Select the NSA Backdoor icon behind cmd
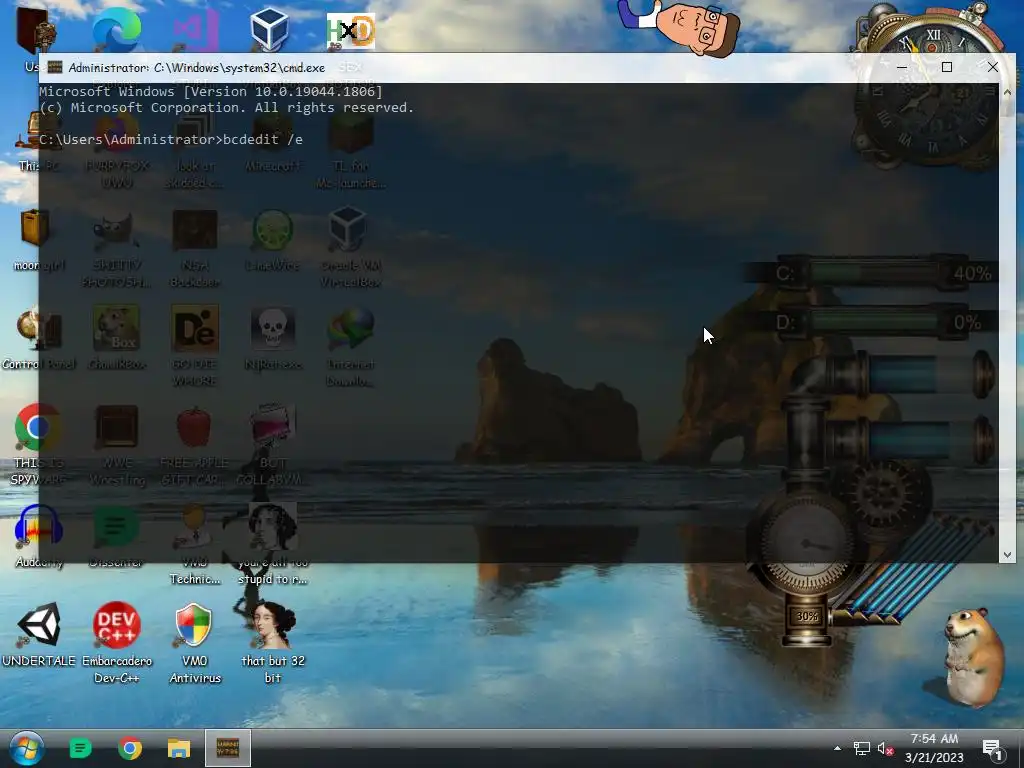Viewport: 1024px width, 768px height. (195, 248)
